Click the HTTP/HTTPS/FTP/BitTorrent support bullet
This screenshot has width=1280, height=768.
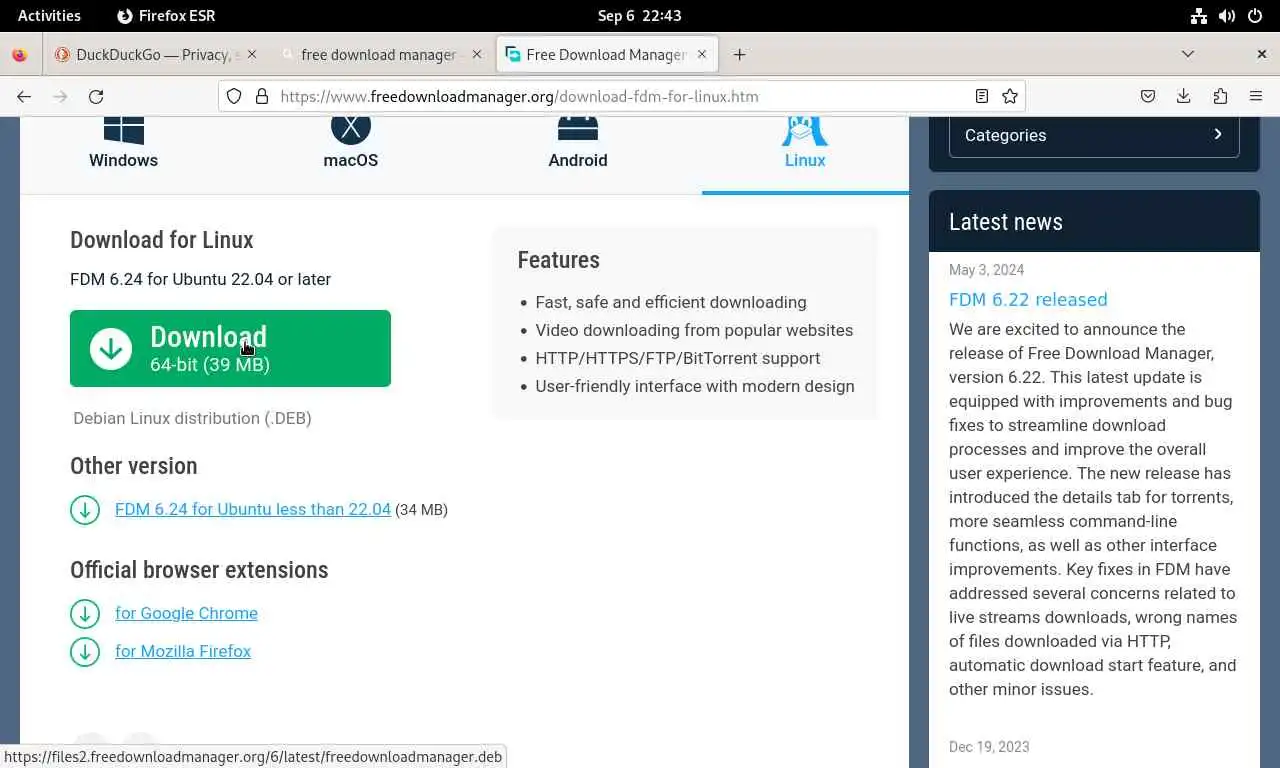[x=678, y=358]
